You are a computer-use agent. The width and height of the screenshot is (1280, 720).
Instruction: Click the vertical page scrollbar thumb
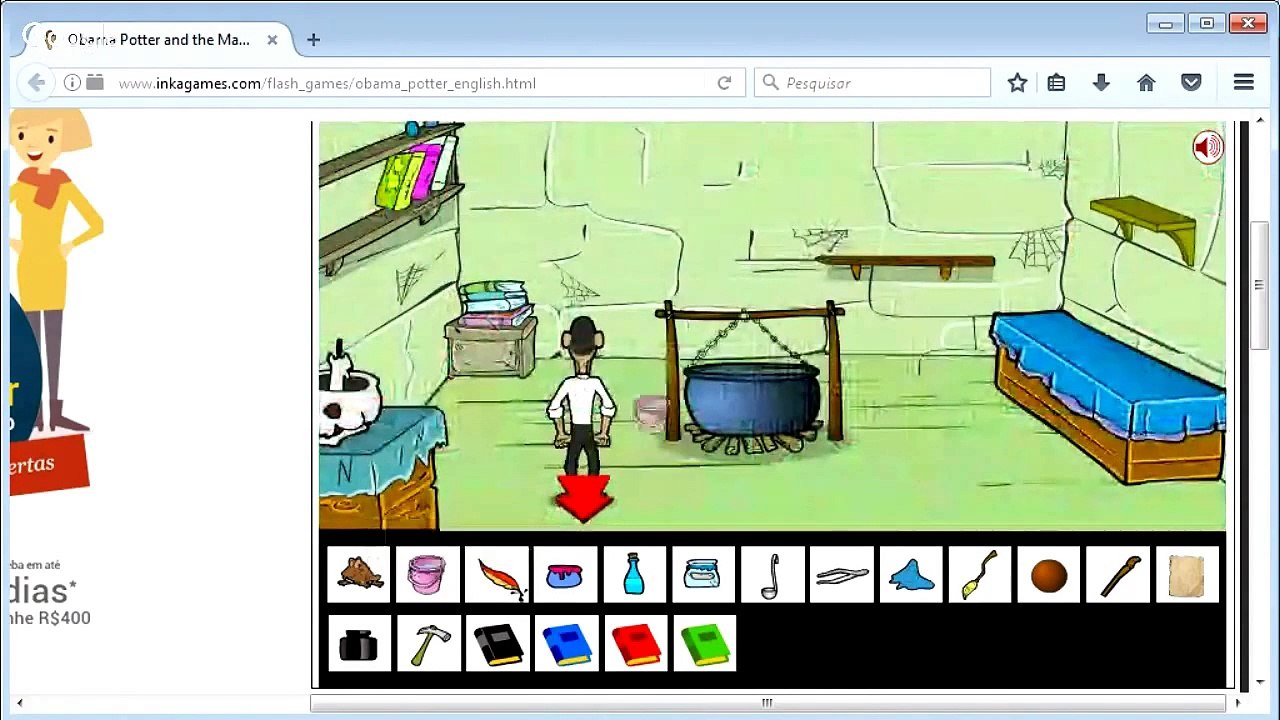[x=1259, y=285]
